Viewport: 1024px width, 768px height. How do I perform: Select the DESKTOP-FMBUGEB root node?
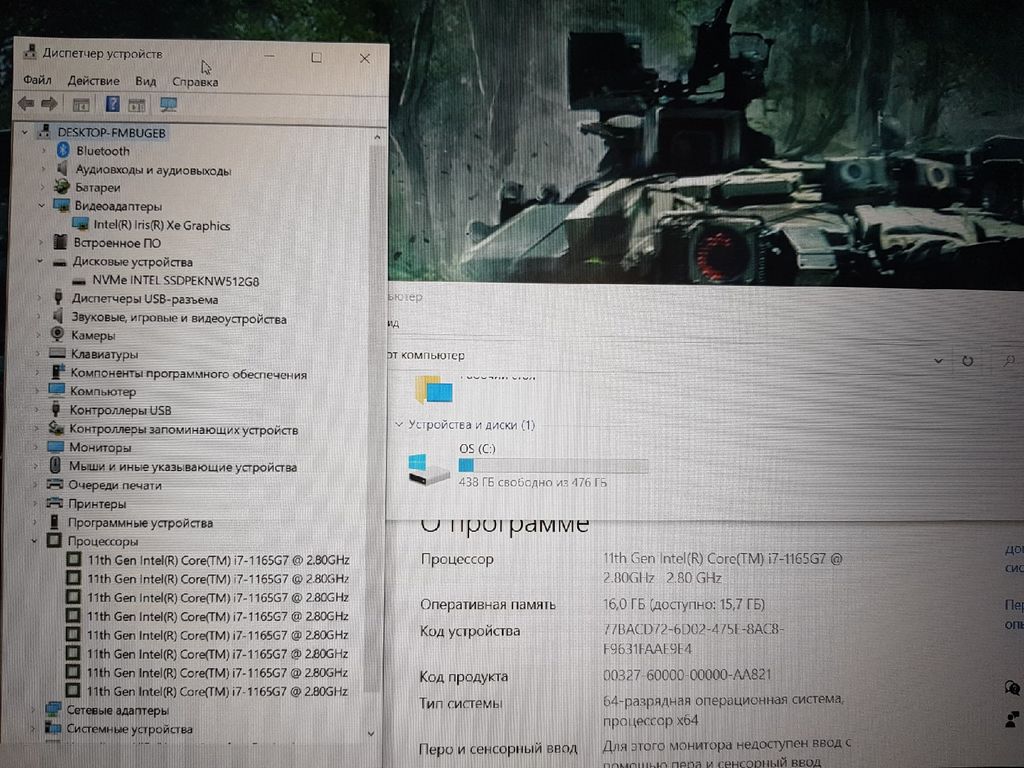pos(112,132)
